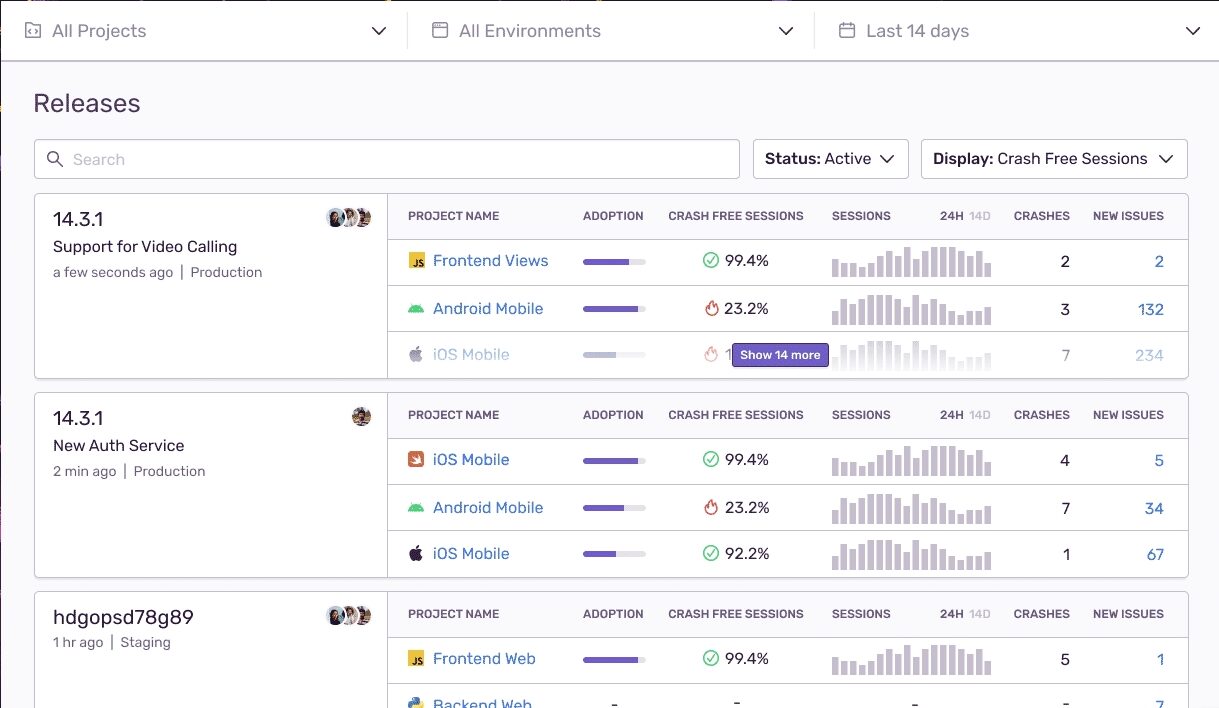Switch sessions chart to 14D in New Auth Service
1219x708 pixels.
[x=980, y=415]
